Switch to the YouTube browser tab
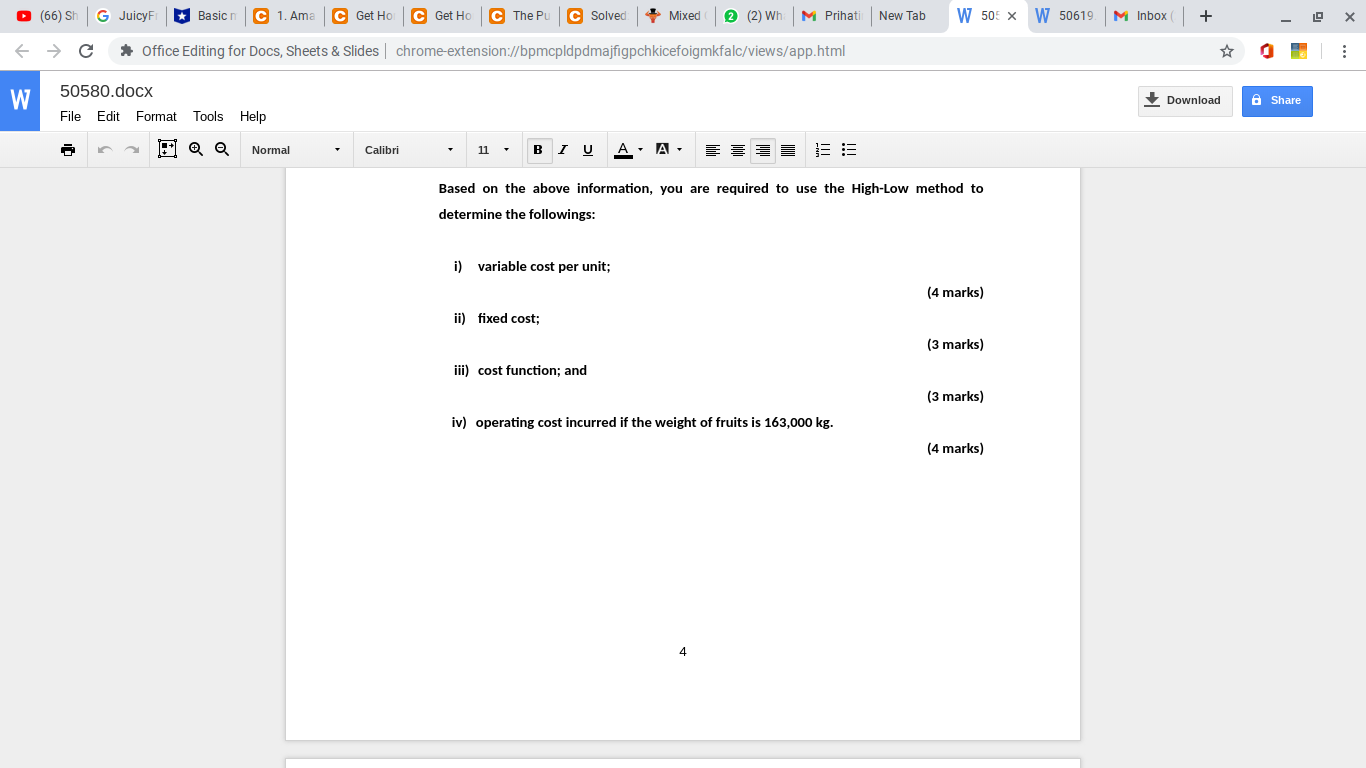 47,16
